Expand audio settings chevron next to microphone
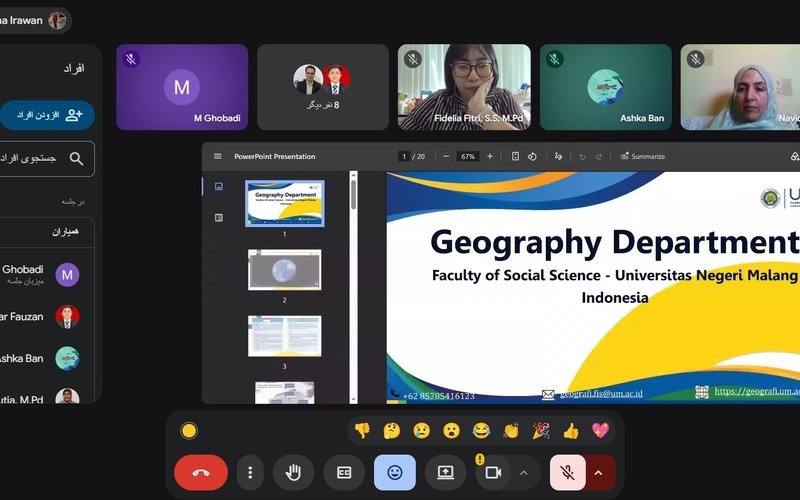The width and height of the screenshot is (800, 500). pyautogui.click(x=599, y=472)
